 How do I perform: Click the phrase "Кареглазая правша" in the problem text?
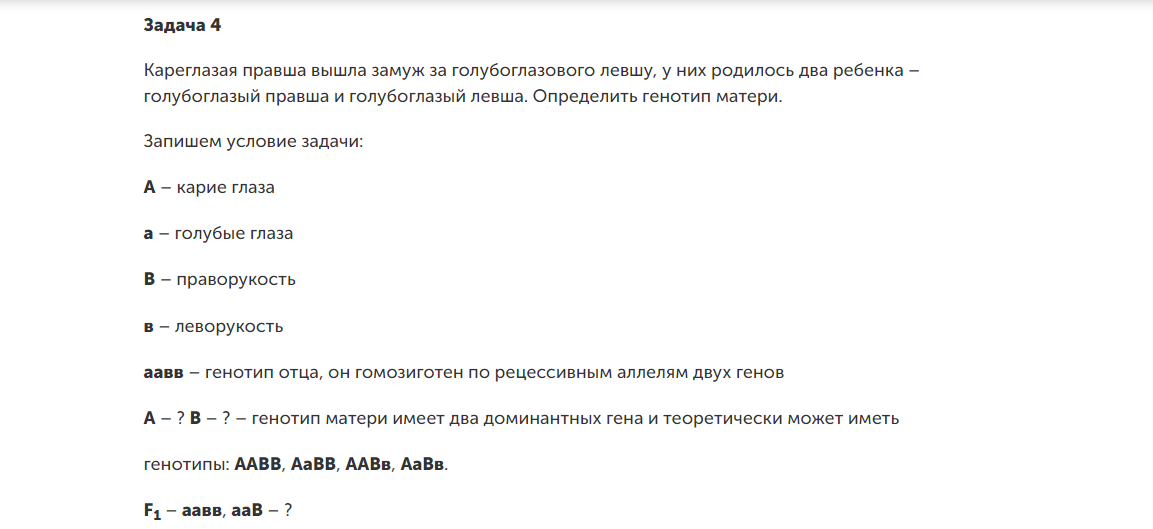[215, 72]
